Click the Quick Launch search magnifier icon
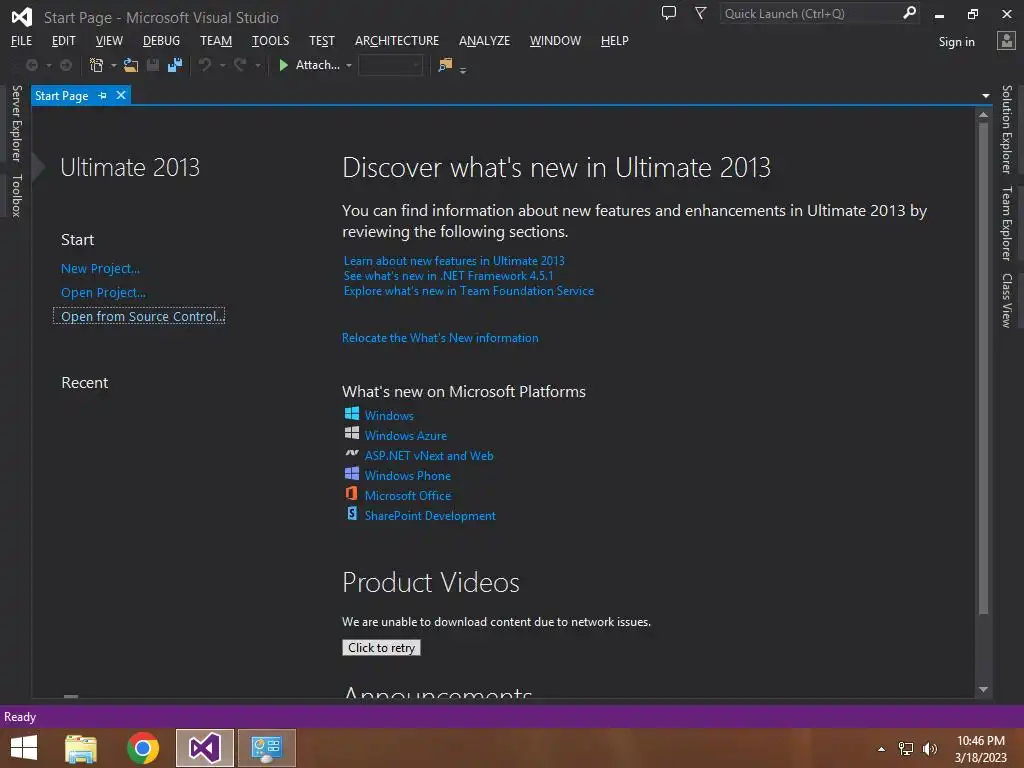 [909, 13]
